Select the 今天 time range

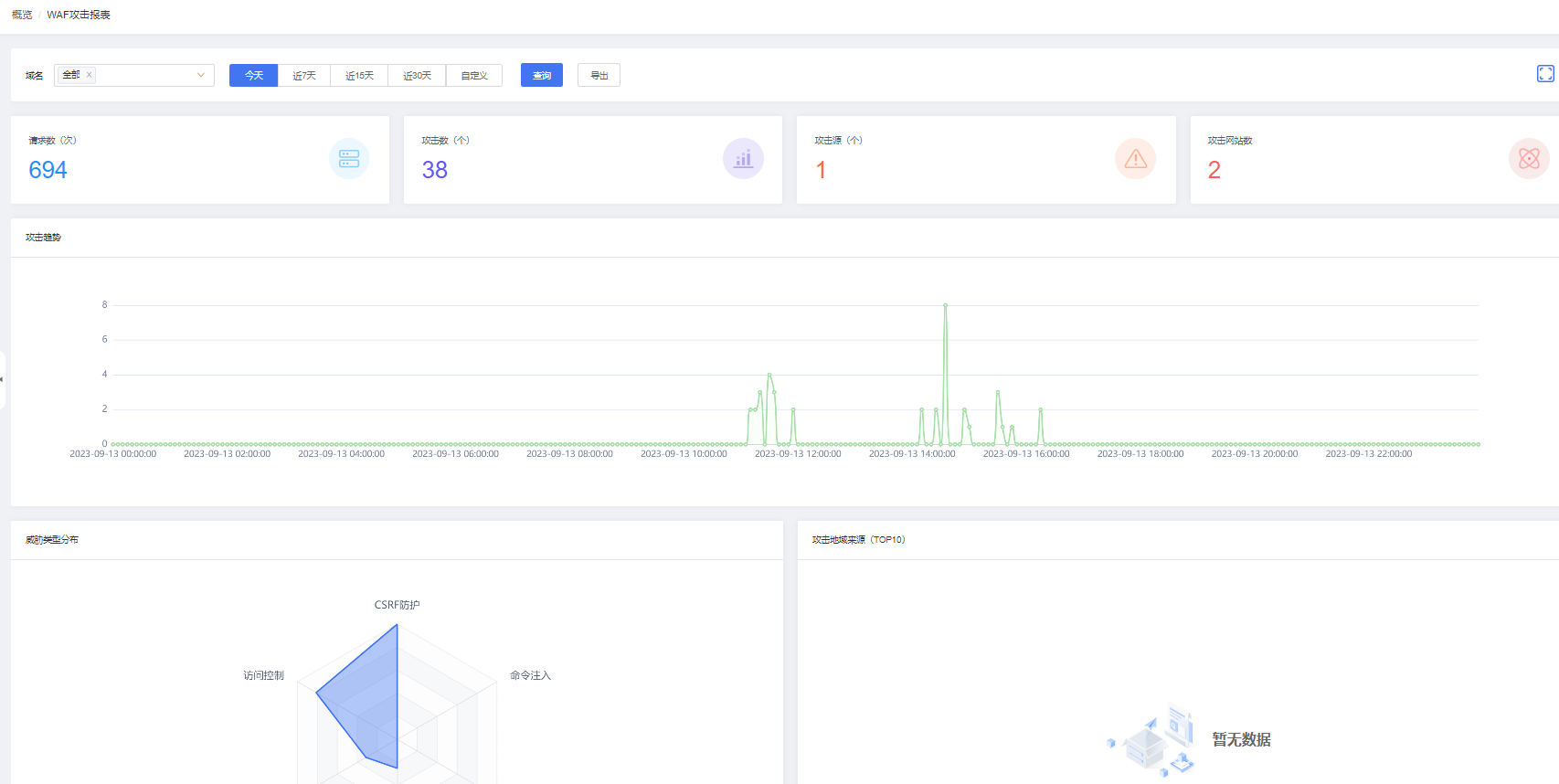pyautogui.click(x=253, y=75)
